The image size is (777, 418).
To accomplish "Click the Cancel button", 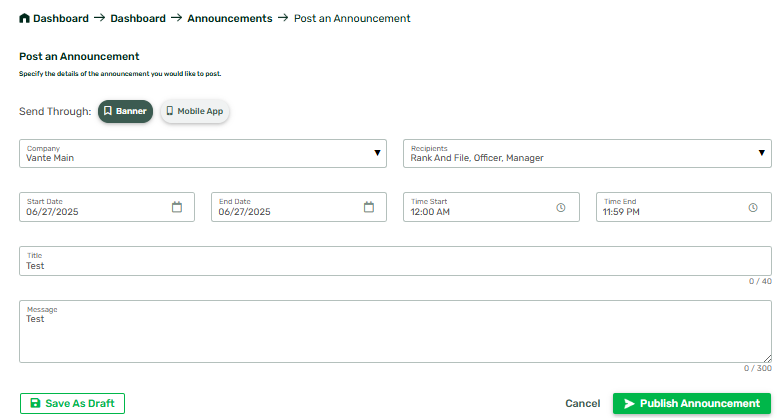I will [x=583, y=404].
